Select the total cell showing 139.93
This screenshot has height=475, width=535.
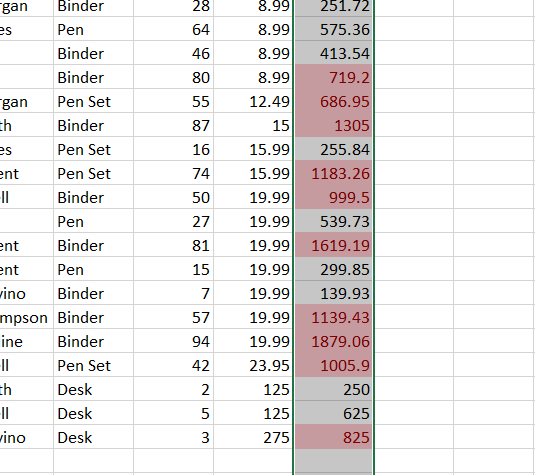pyautogui.click(x=333, y=293)
